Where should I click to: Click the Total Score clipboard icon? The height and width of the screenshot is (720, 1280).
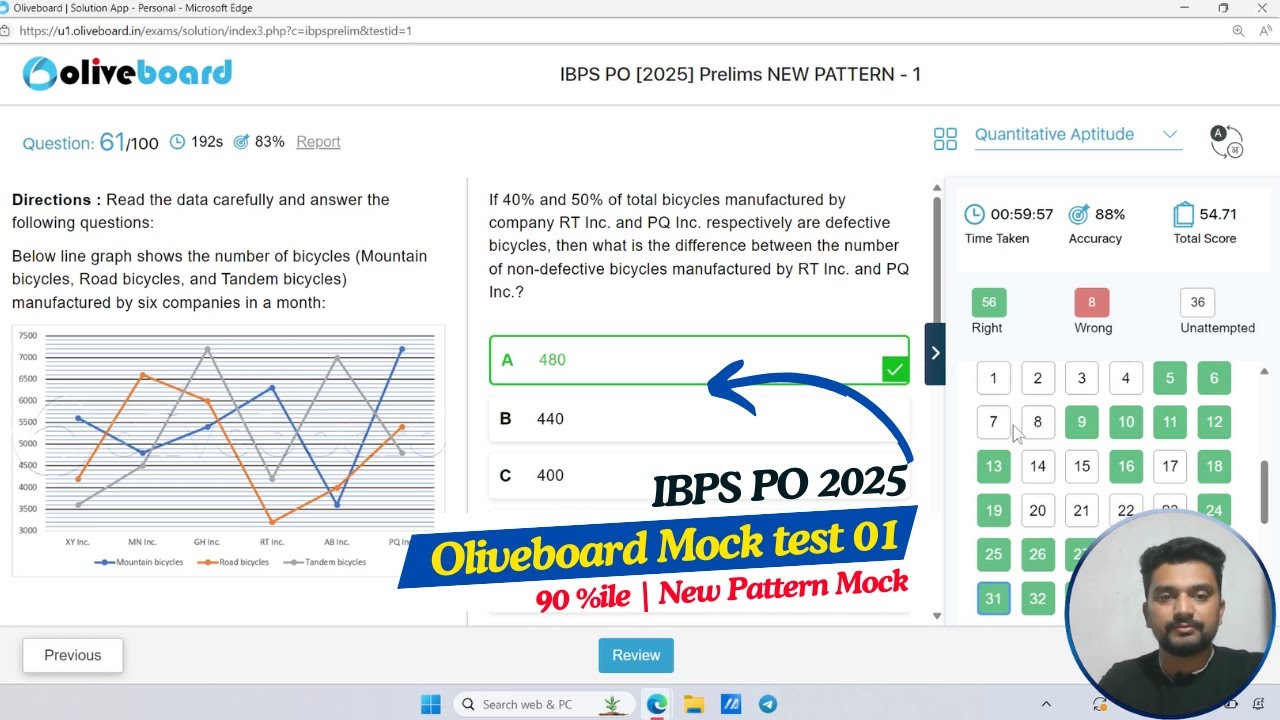pos(1184,214)
